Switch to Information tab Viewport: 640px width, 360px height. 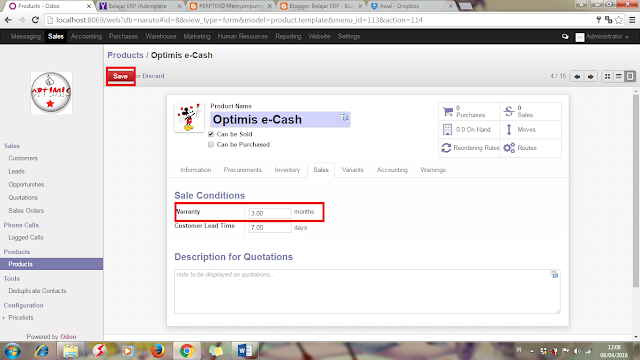tap(196, 170)
